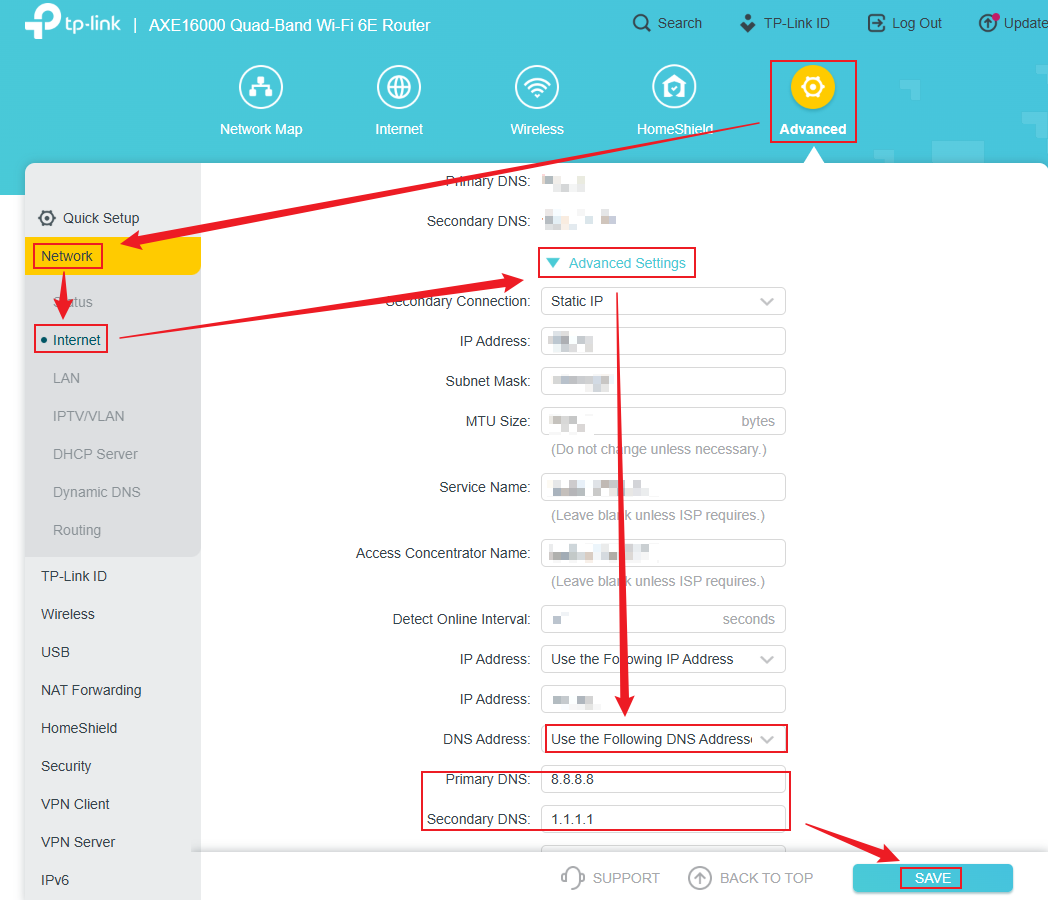Select the Advanced gear icon
The image size is (1048, 900).
click(812, 87)
